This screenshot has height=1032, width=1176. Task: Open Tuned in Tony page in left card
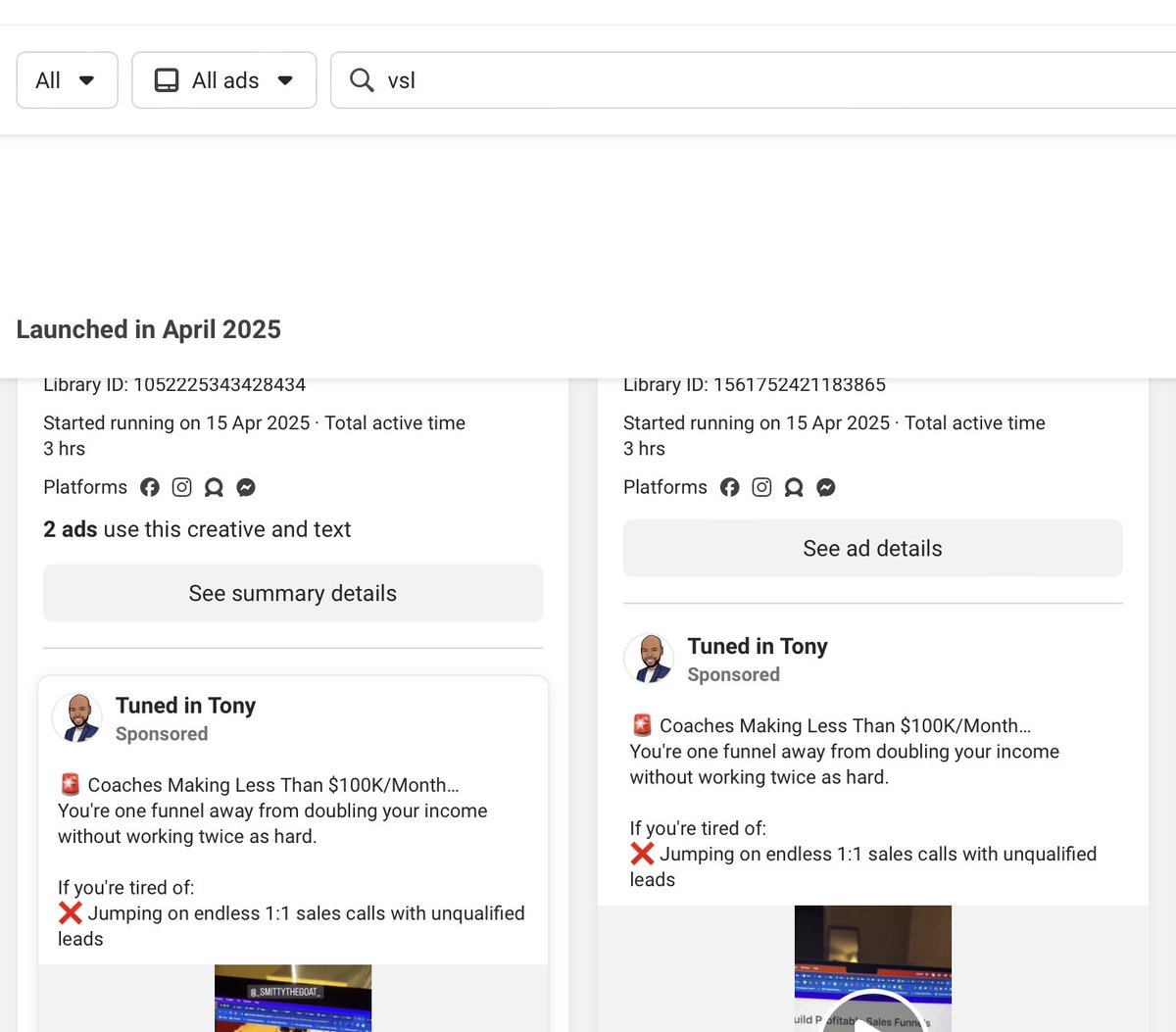click(185, 706)
